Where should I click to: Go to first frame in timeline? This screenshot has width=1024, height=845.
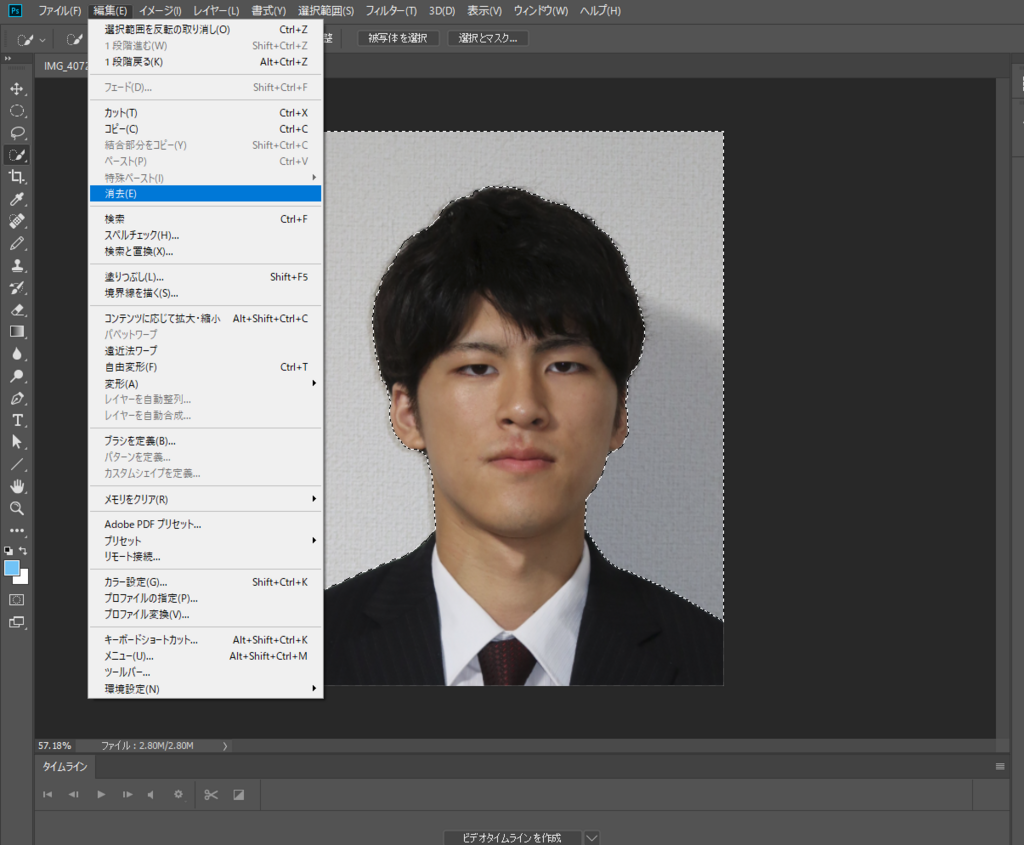click(x=47, y=795)
